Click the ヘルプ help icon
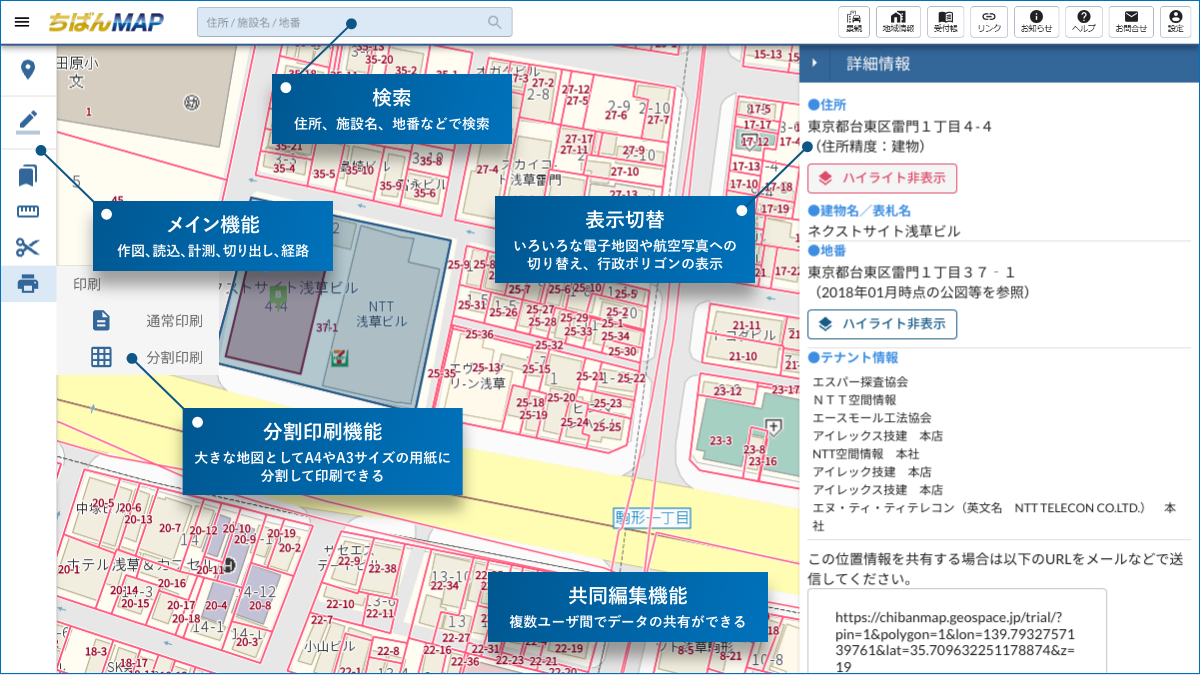The image size is (1200, 680). [1082, 21]
